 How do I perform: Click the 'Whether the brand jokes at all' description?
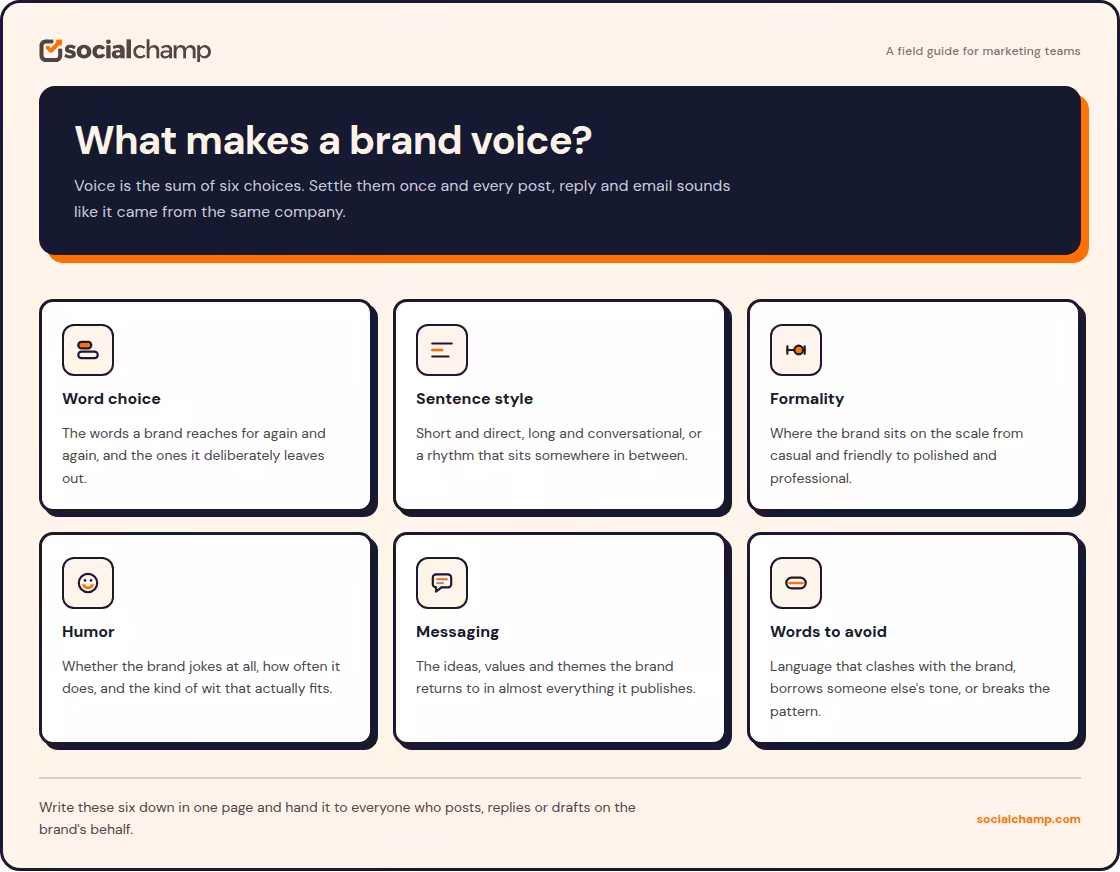pyautogui.click(x=201, y=677)
